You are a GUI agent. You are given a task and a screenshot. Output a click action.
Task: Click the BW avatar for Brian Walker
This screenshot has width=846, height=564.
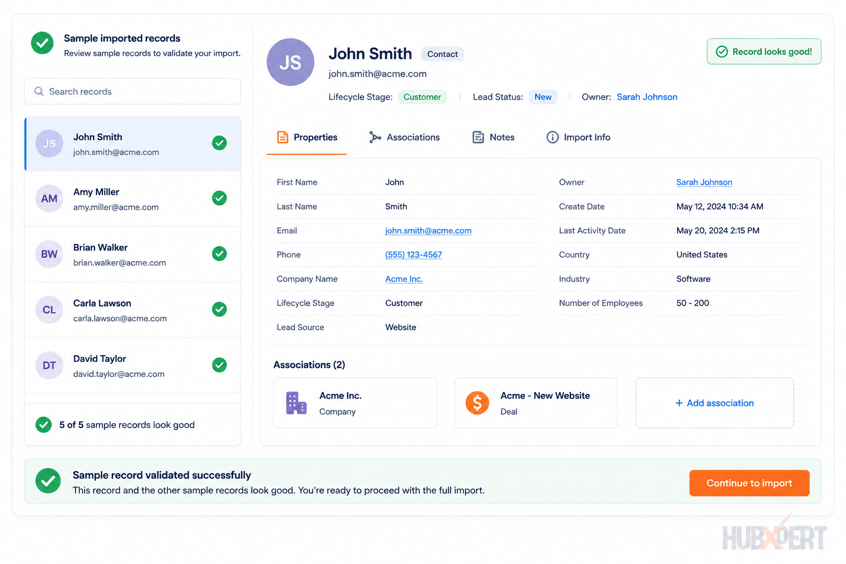49,254
